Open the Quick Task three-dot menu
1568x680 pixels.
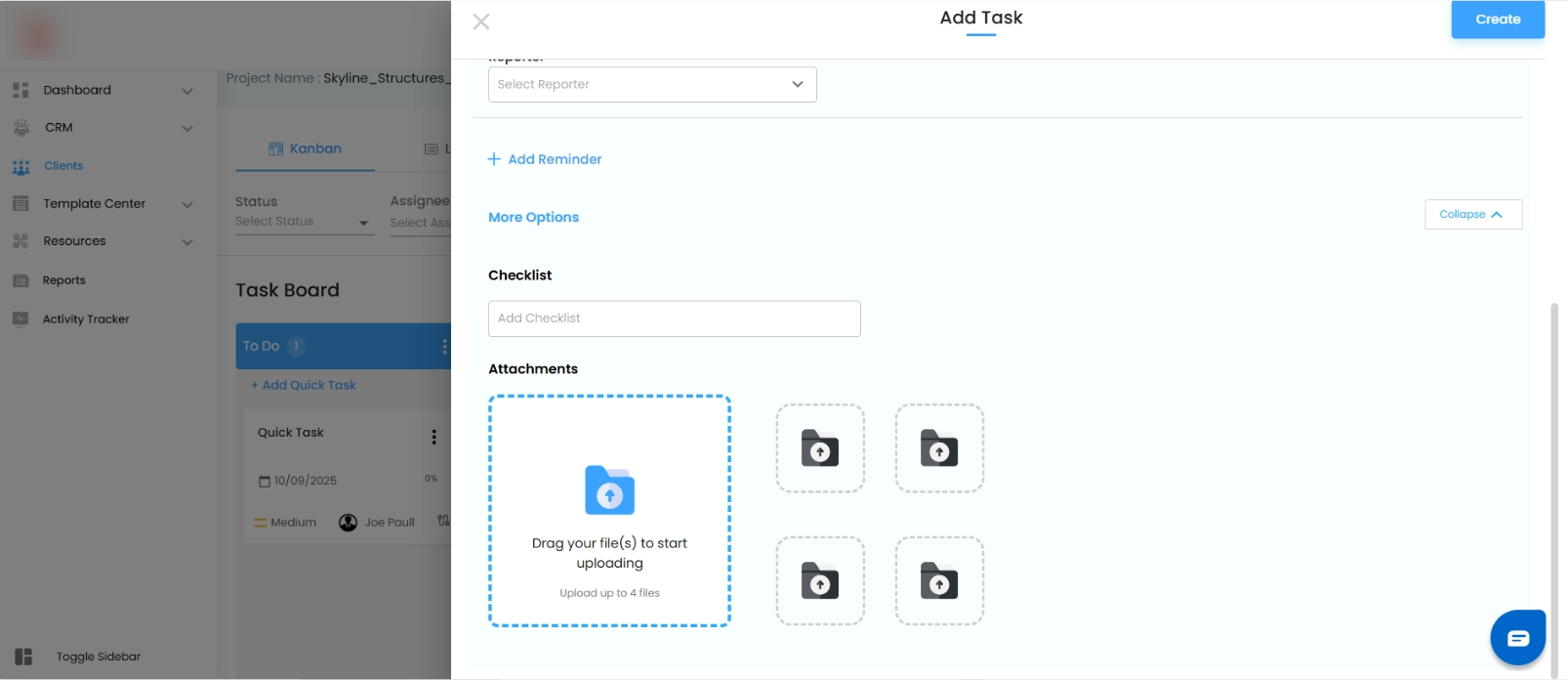tap(434, 437)
